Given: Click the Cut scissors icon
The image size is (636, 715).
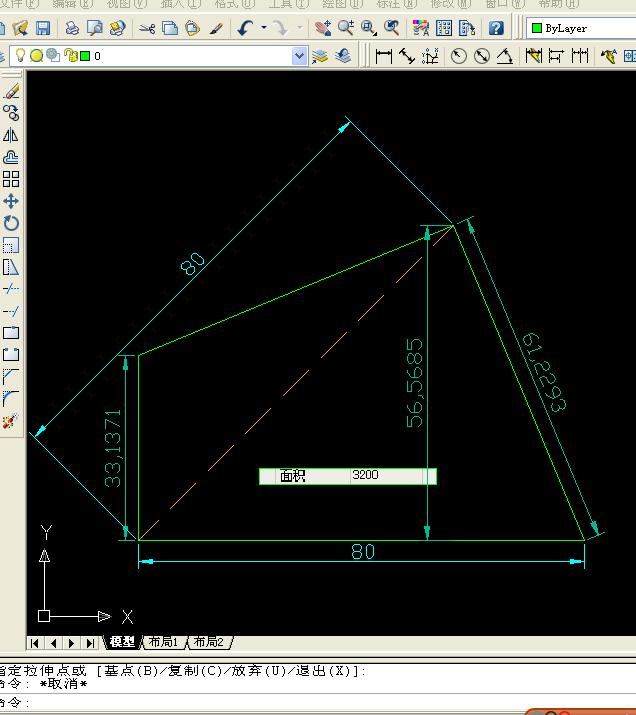Looking at the screenshot, I should tap(147, 28).
